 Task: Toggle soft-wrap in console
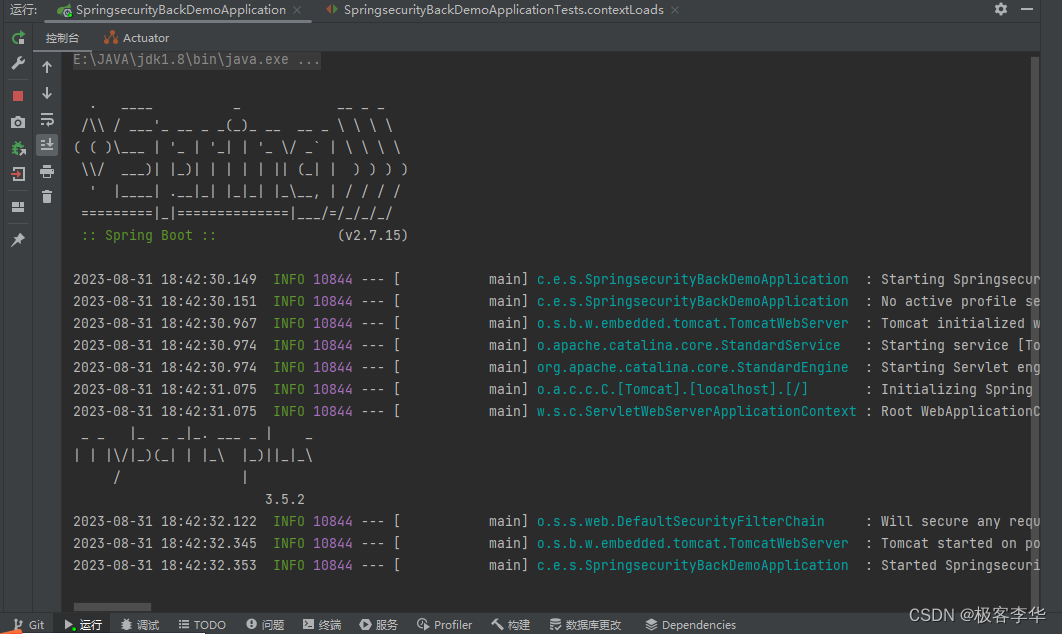[47, 119]
